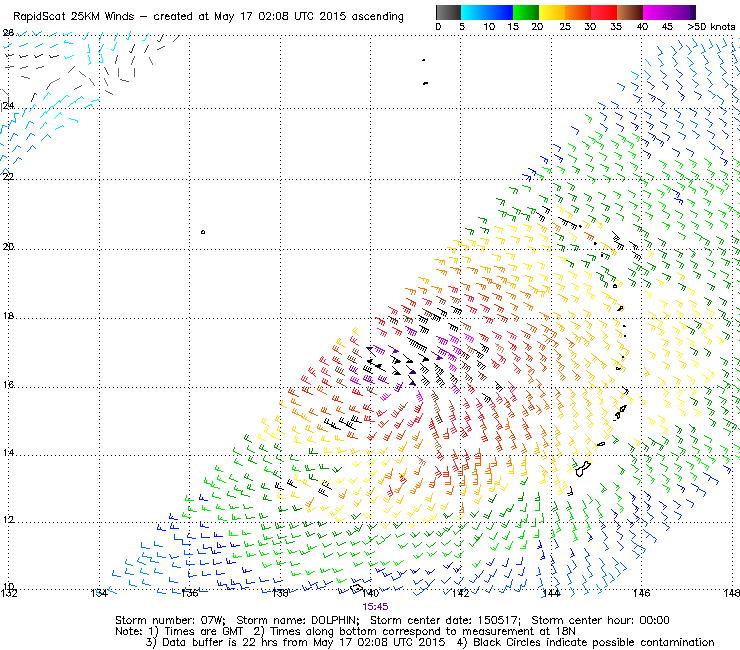The image size is (740, 650).
Task: Click the '>50 knots' legend label
Action: coord(711,27)
